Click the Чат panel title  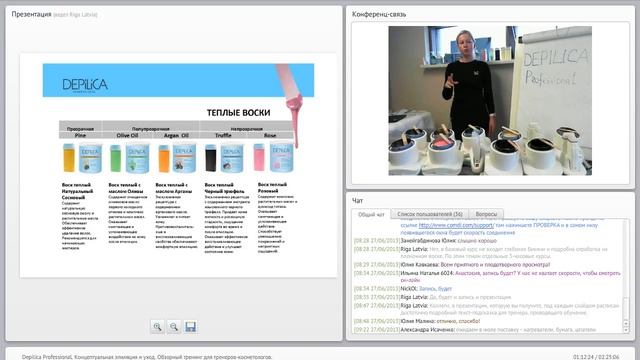point(358,200)
